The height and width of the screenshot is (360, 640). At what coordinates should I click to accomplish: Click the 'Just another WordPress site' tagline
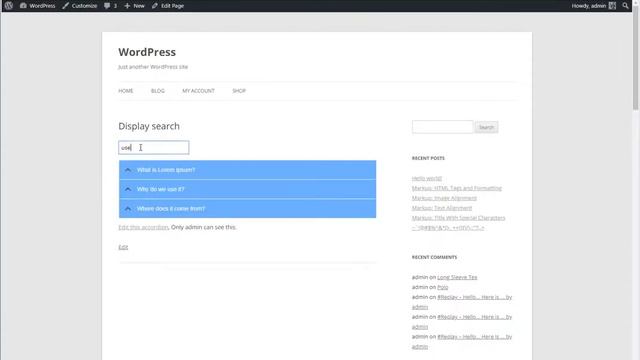pos(153,67)
